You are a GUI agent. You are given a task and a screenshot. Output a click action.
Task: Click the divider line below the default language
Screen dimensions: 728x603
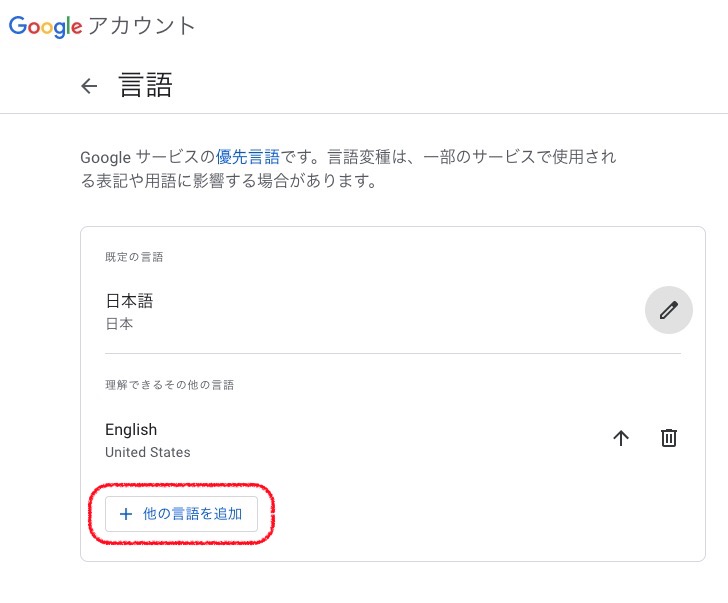coord(392,353)
